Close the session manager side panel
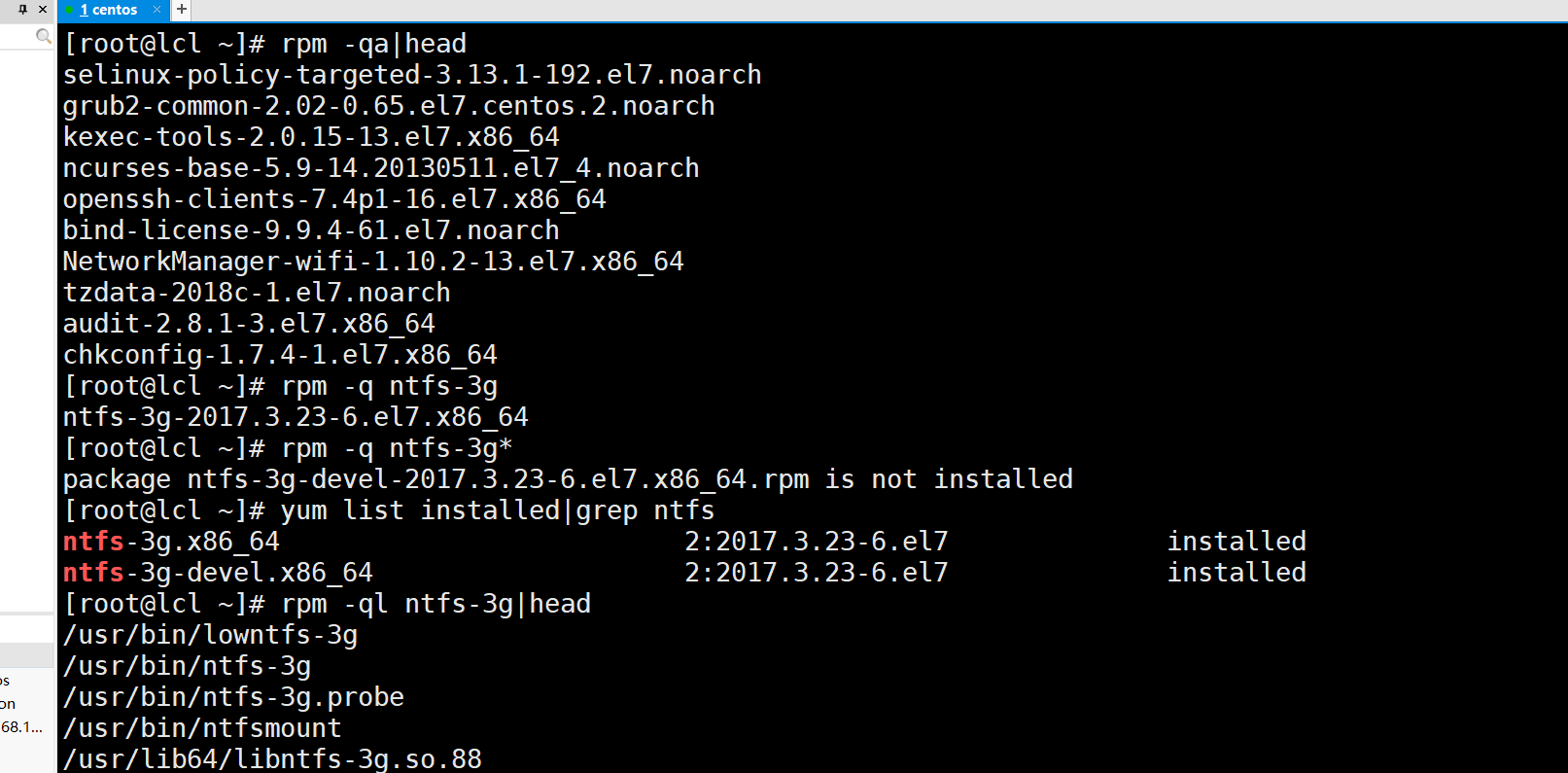Image resolution: width=1568 pixels, height=773 pixels. pyautogui.click(x=42, y=9)
